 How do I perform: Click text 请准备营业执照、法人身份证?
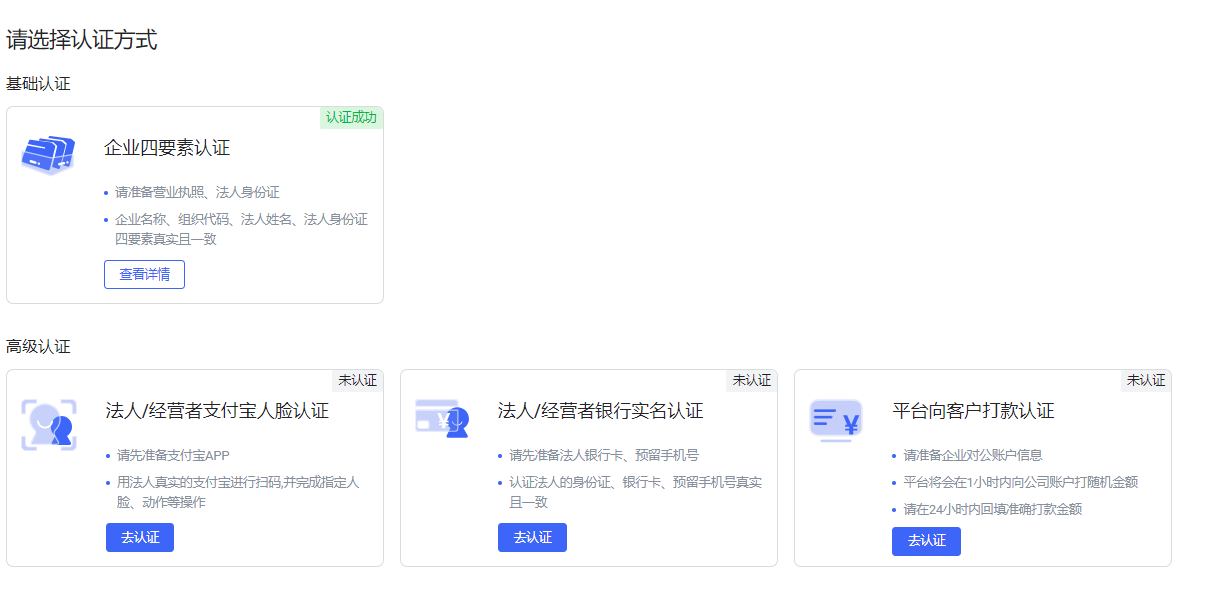(x=197, y=192)
